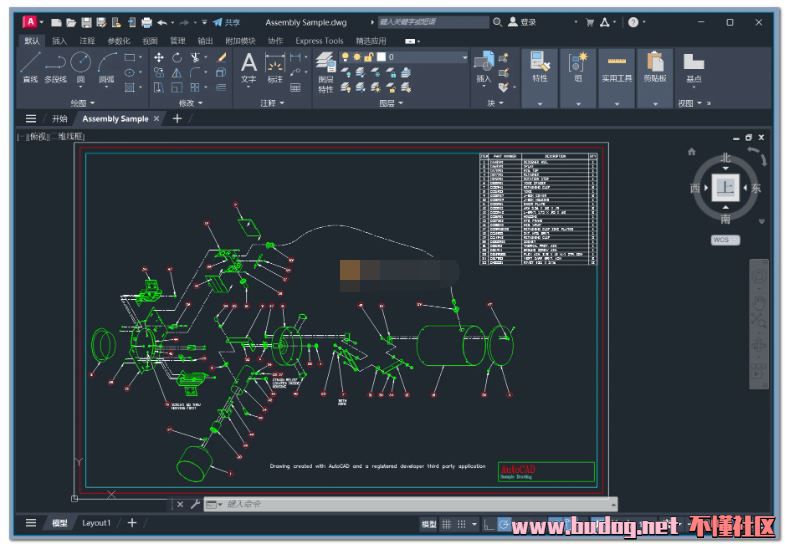Activate the Scale tool in Modify panel

(x=177, y=88)
